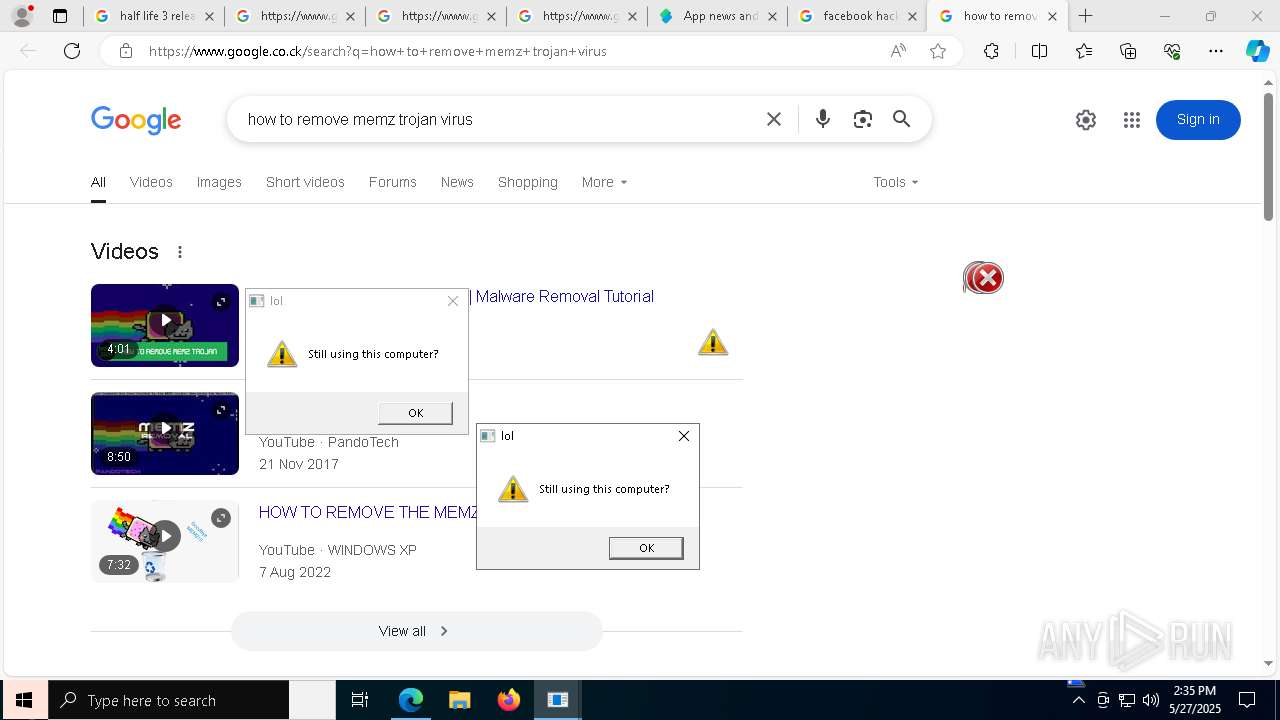Switch to the News search tab
1280x720 pixels.
[457, 182]
